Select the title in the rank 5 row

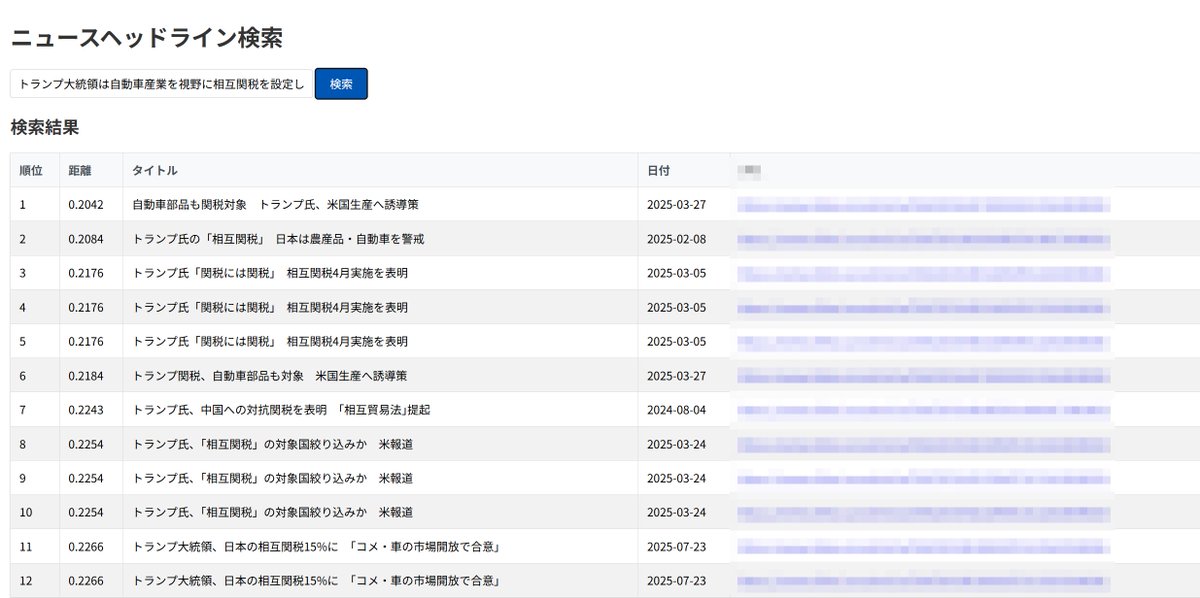click(270, 341)
